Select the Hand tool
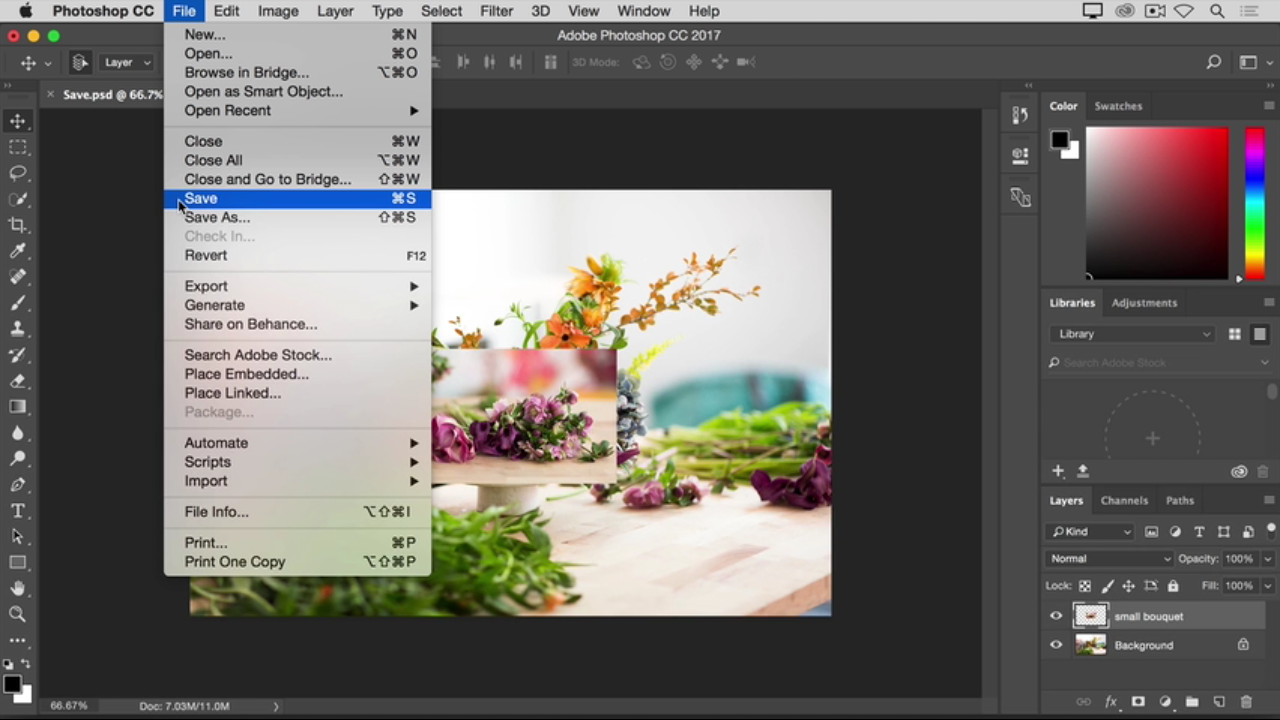The image size is (1280, 720). tap(18, 588)
